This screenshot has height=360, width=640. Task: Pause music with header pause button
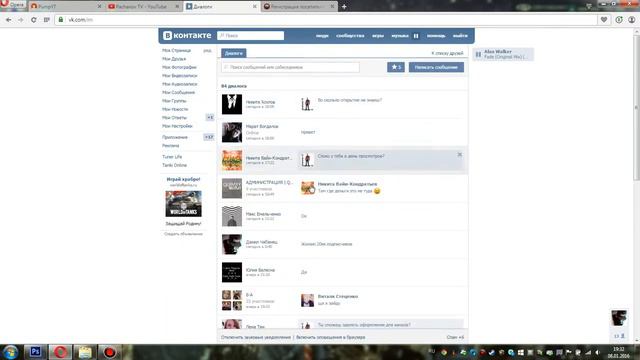pos(416,36)
